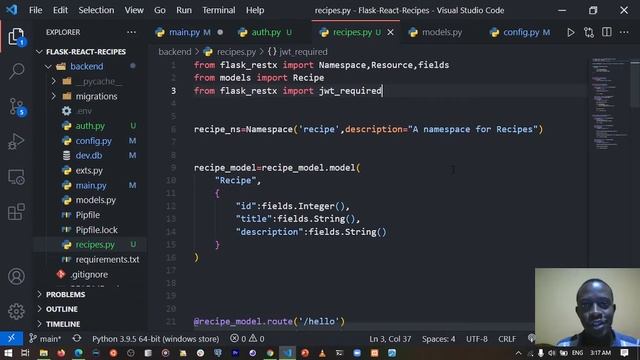
Task: Close the recipes.py tab
Action: tap(390, 32)
